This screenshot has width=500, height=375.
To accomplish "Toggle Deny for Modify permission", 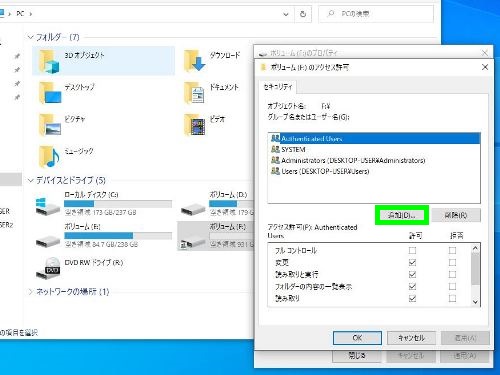I will click(452, 262).
